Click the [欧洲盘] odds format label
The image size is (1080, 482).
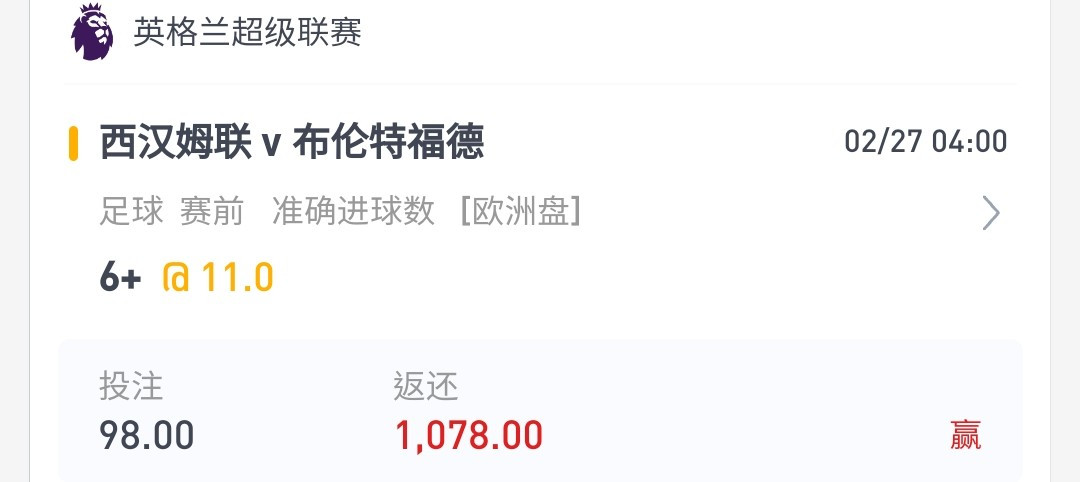coord(521,211)
